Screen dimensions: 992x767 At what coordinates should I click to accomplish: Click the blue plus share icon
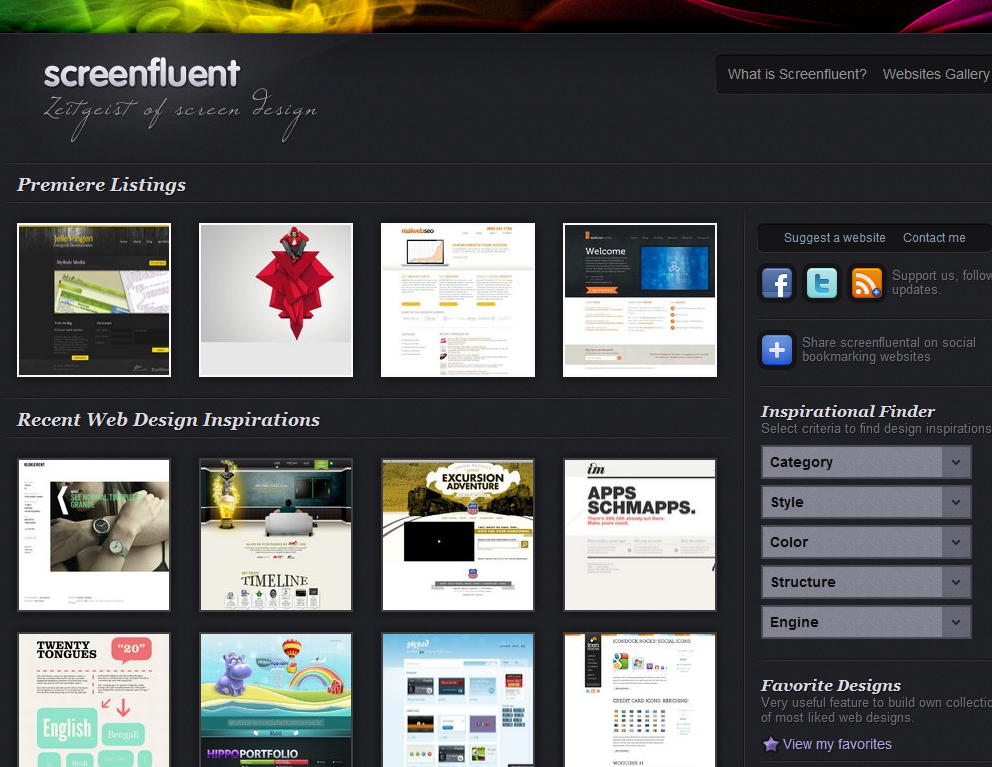[x=777, y=350]
